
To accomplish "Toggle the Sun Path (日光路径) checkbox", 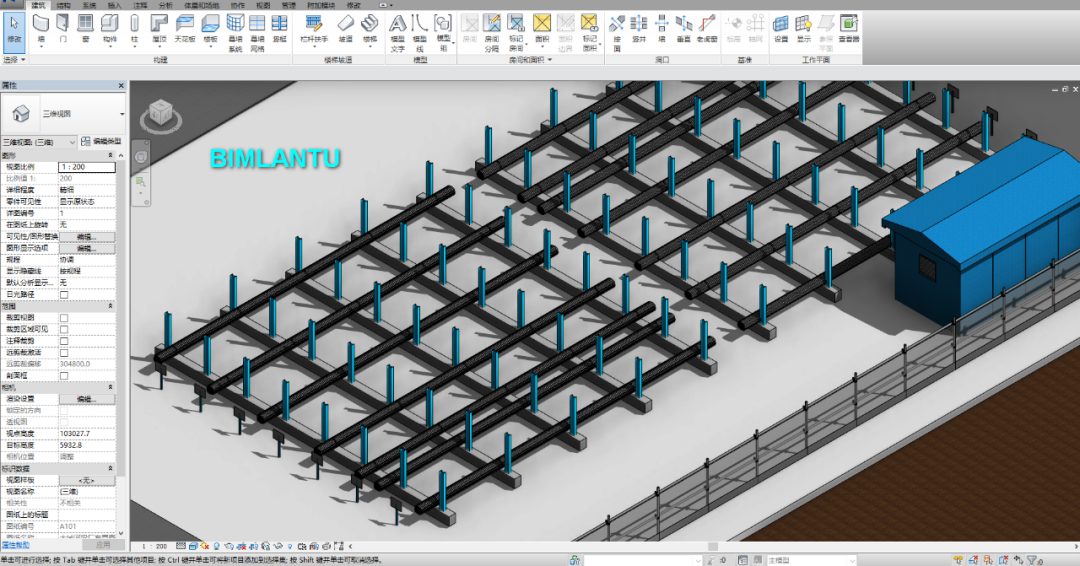I will (64, 295).
